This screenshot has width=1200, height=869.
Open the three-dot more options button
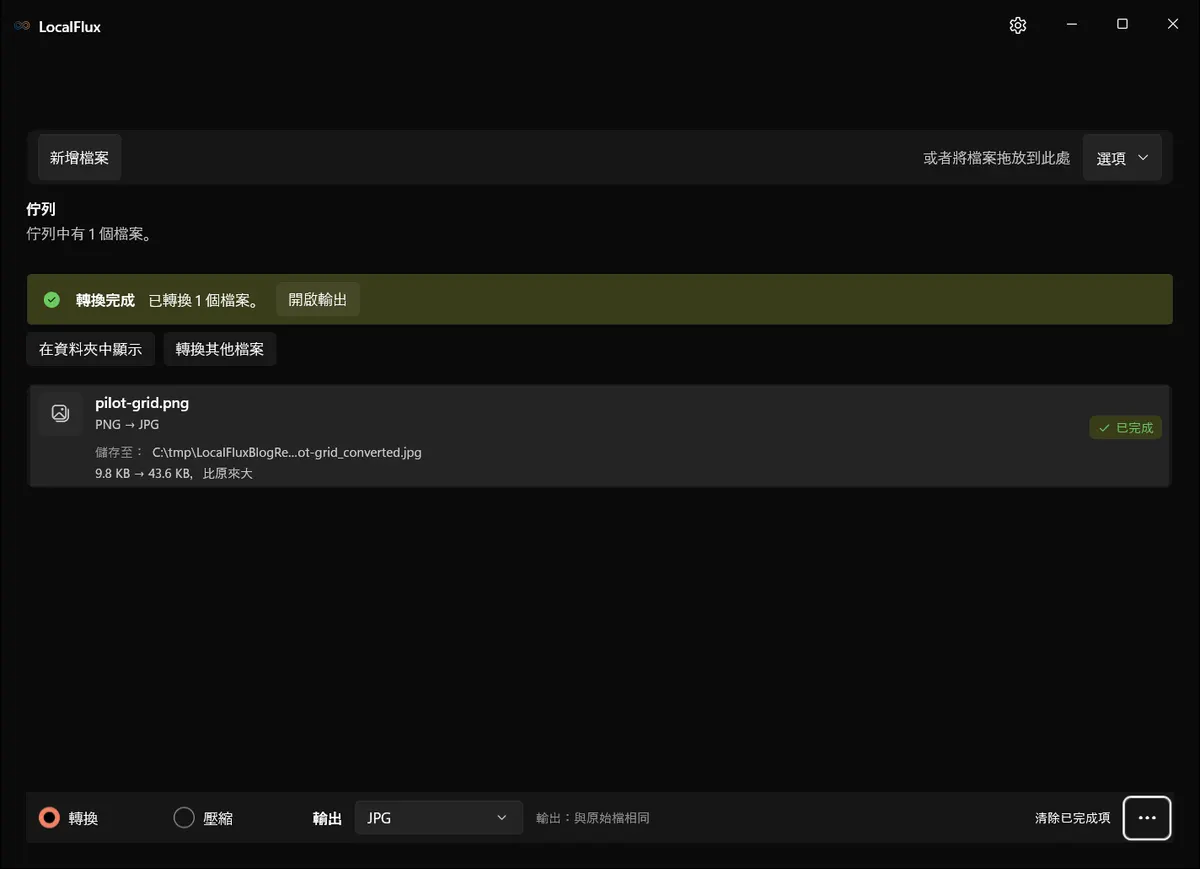[1147, 818]
